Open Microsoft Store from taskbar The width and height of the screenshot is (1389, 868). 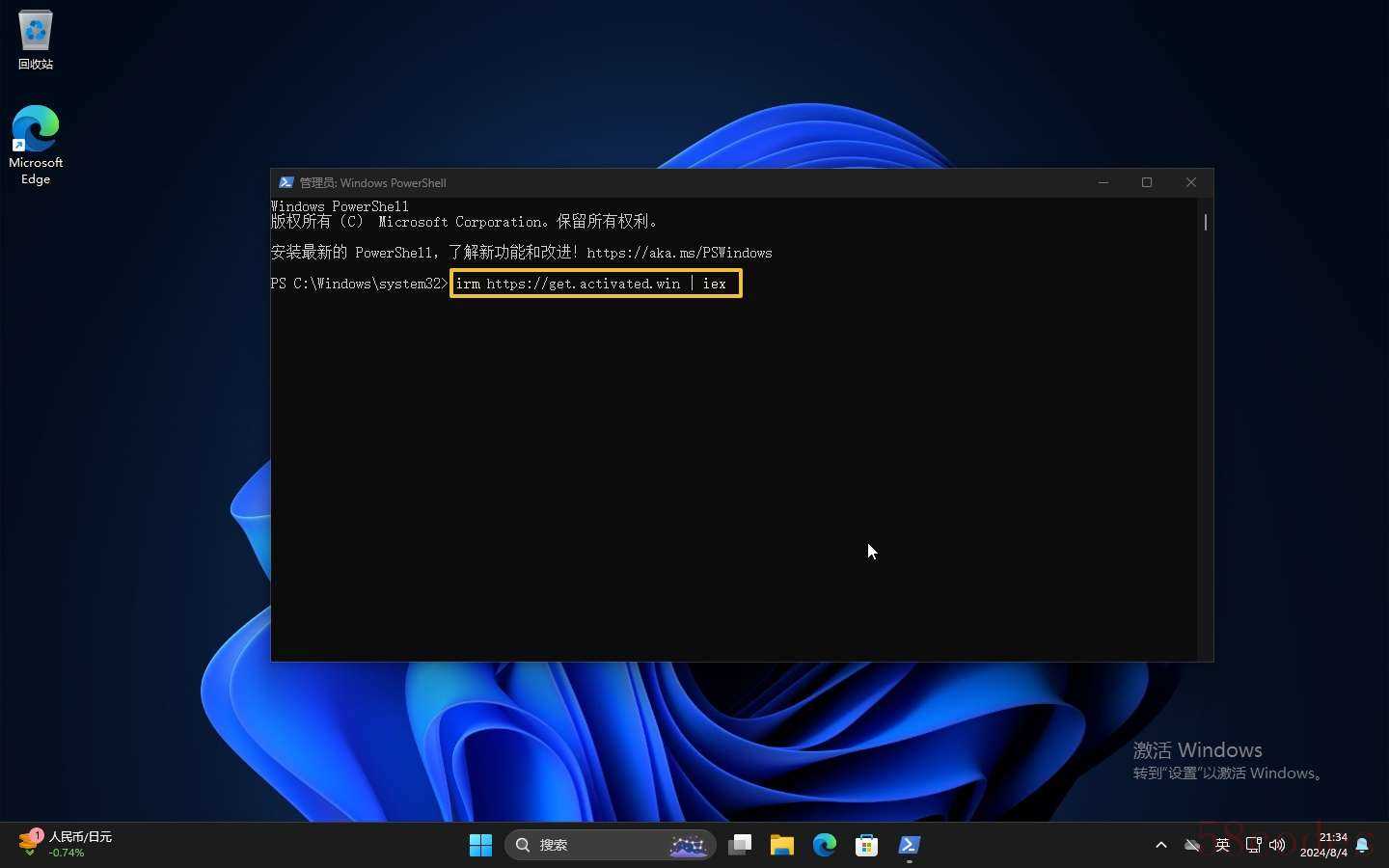pos(867,845)
